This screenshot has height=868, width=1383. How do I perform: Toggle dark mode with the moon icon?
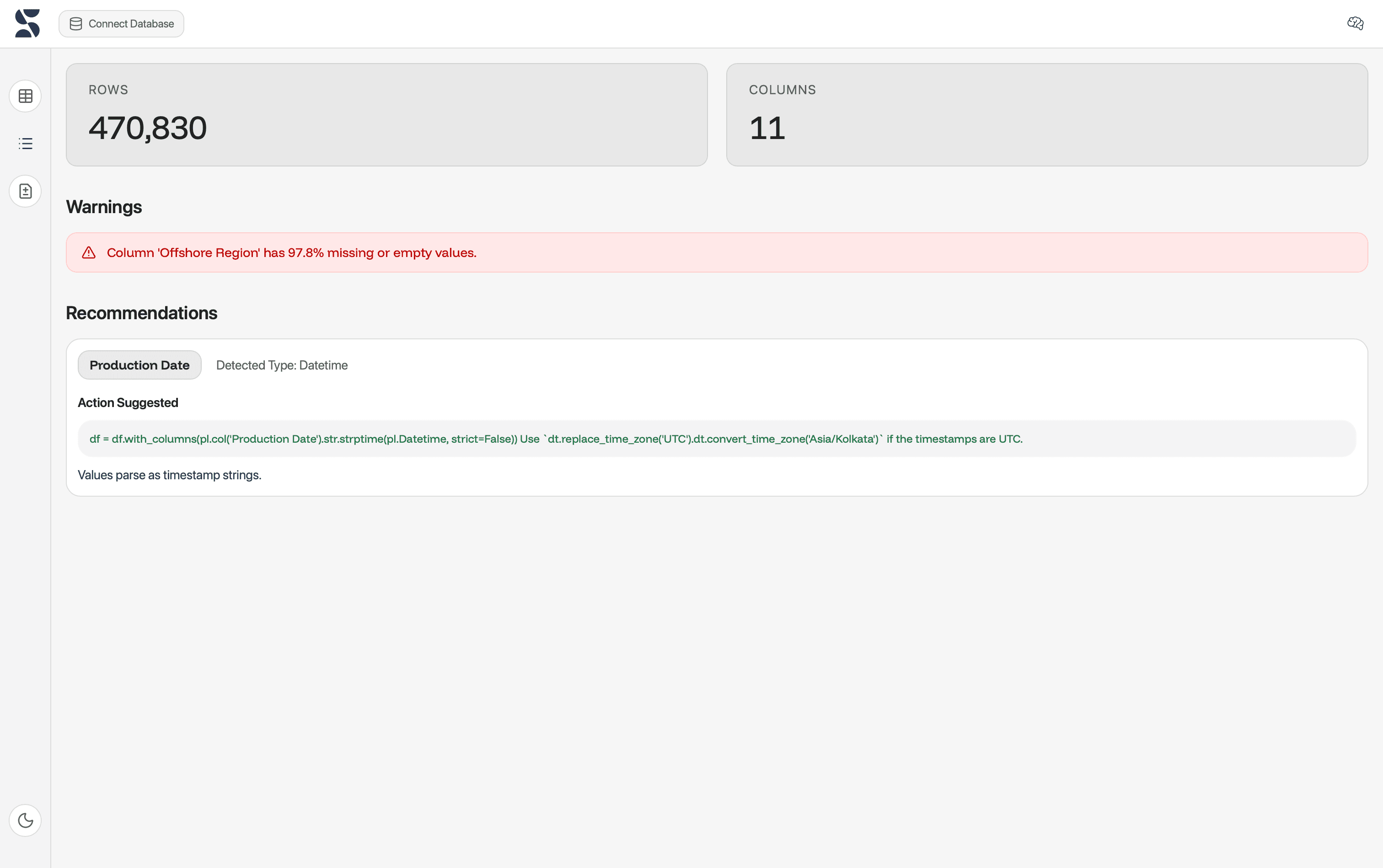pos(25,820)
